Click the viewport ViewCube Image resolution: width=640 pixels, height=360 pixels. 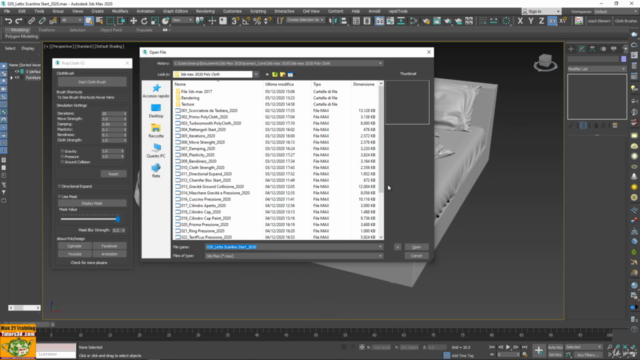(x=545, y=62)
